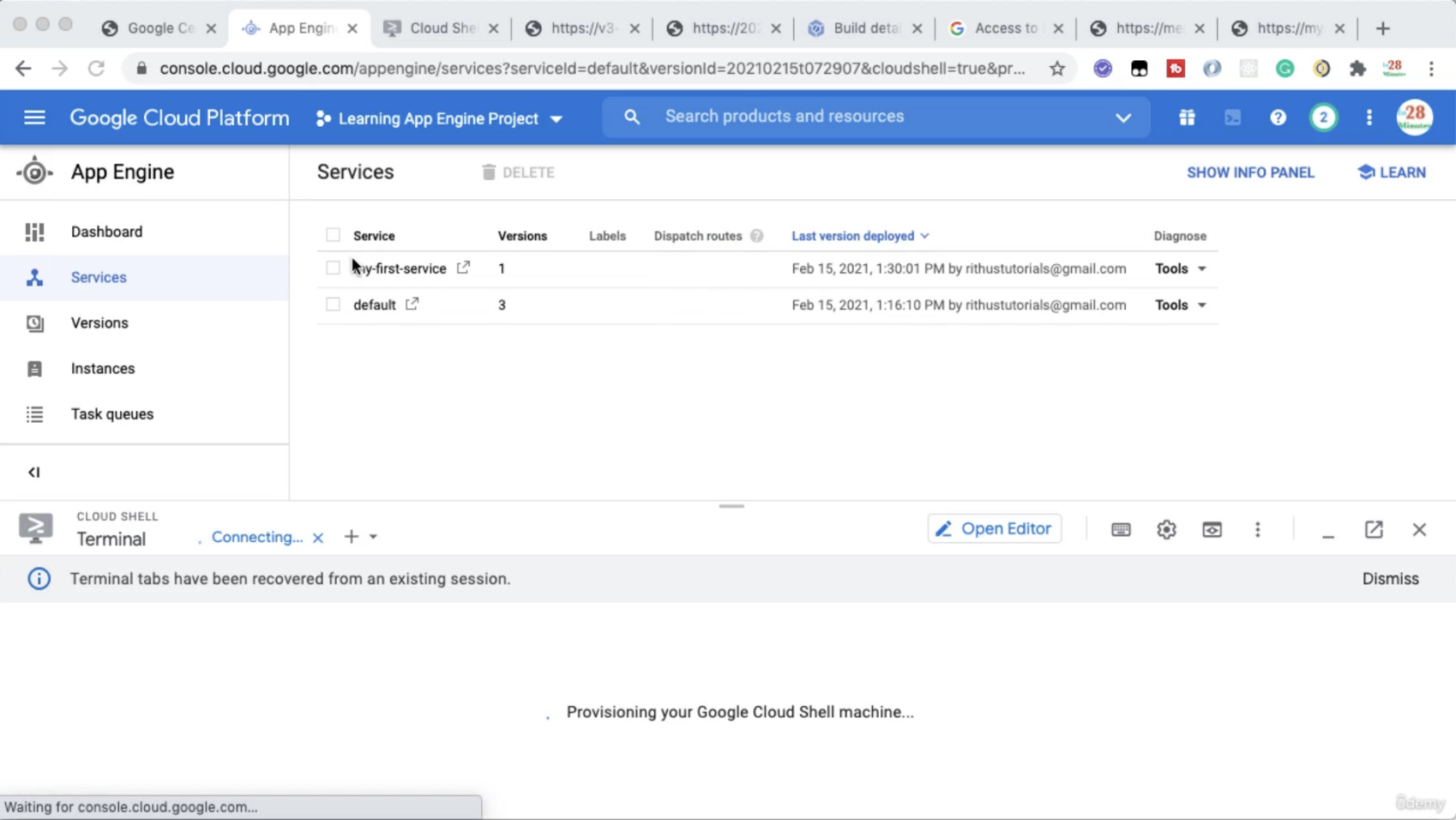The width and height of the screenshot is (1456, 820).
Task: Open the main navigation hamburger menu
Action: [x=34, y=118]
